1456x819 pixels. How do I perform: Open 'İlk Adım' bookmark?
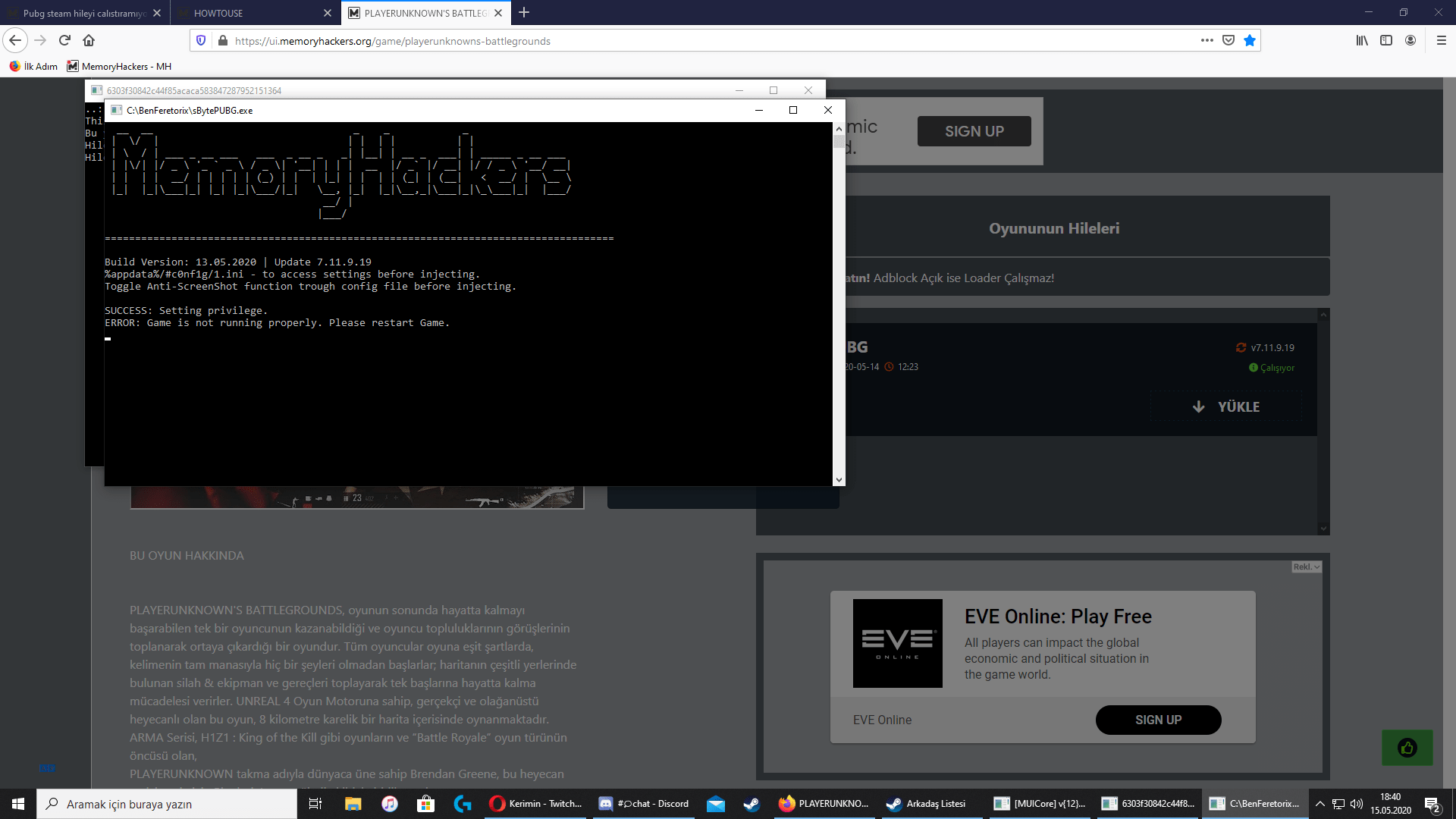pos(34,66)
